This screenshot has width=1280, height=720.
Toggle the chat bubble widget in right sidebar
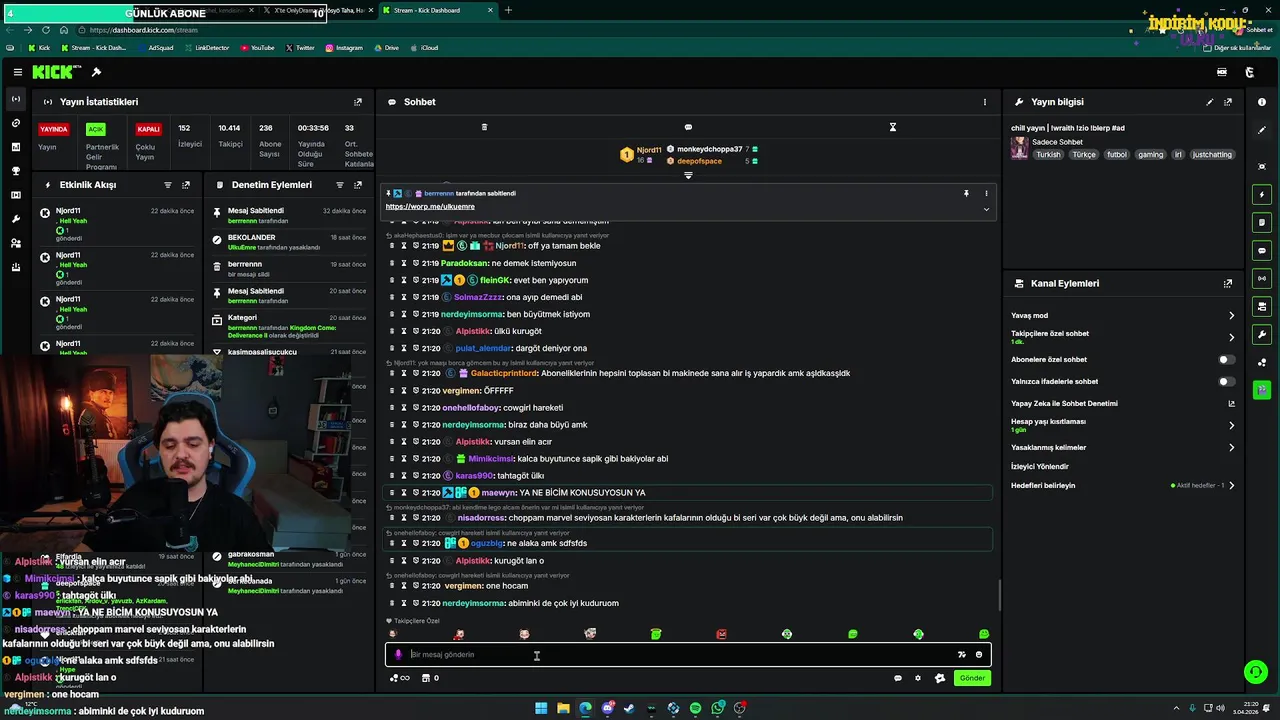(1262, 250)
